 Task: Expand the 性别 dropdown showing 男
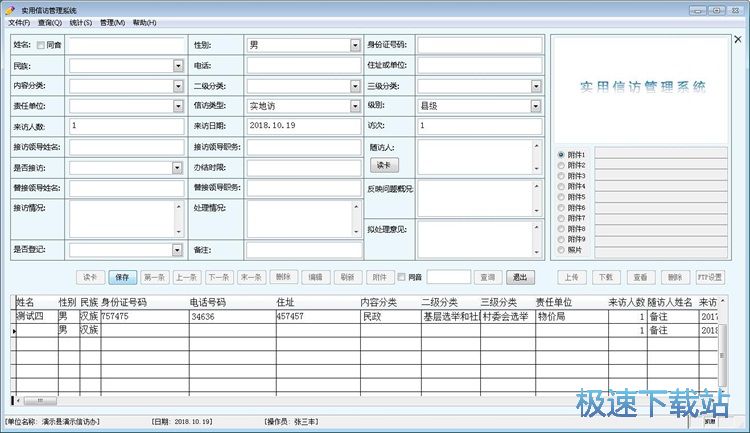pos(355,45)
